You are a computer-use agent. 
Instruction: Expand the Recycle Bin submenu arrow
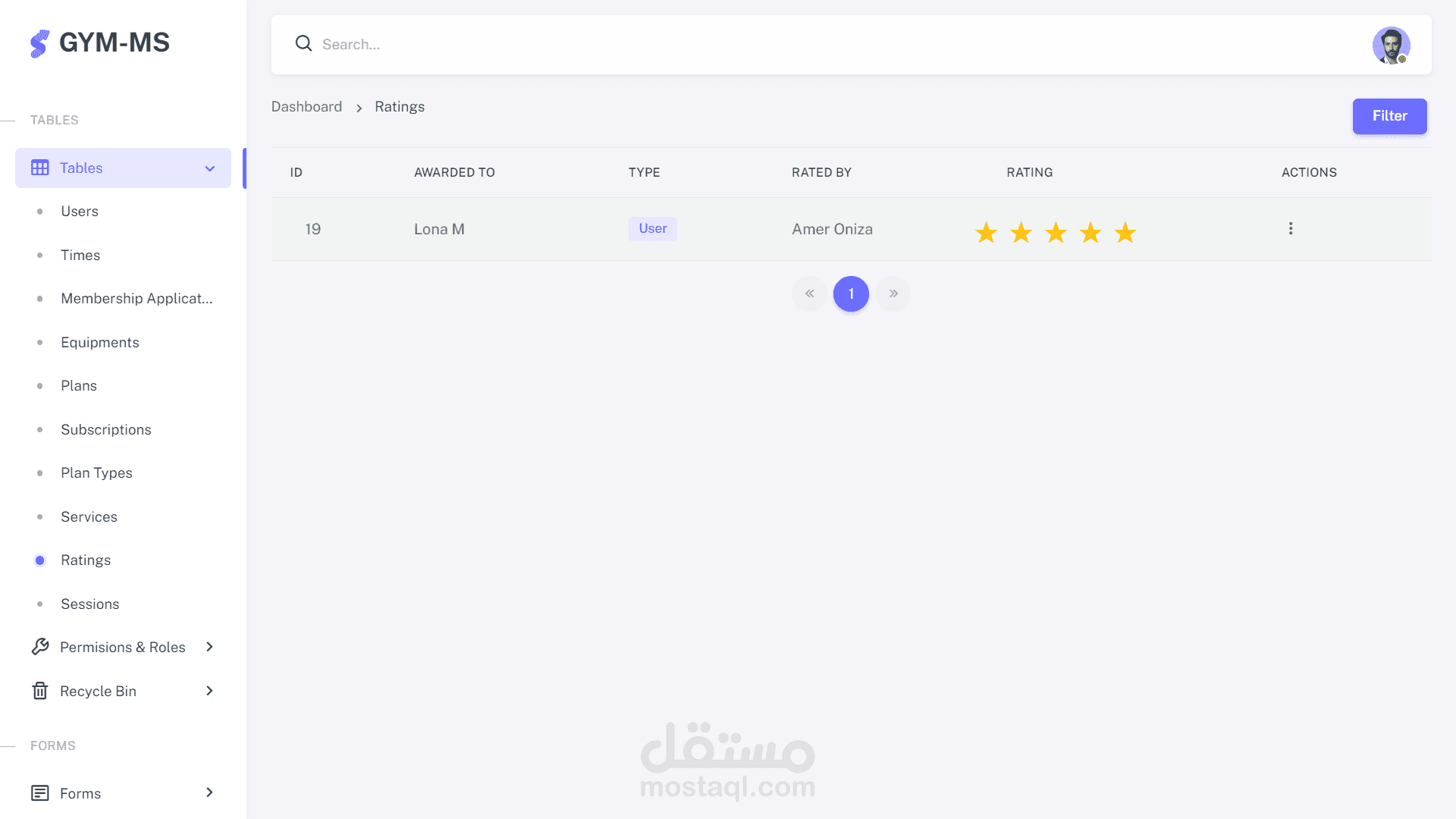(210, 691)
